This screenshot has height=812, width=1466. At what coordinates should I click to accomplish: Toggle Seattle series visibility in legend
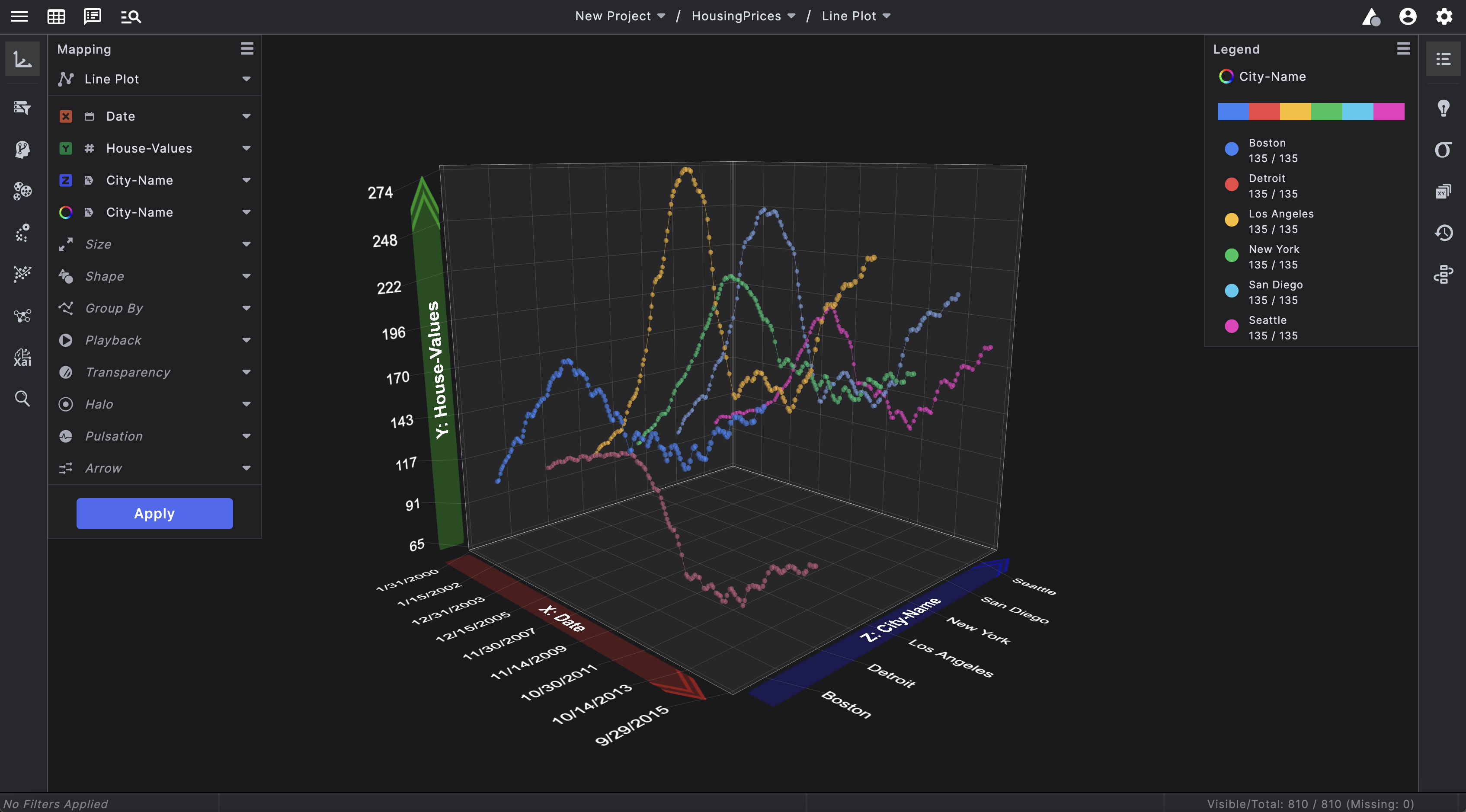pyautogui.click(x=1232, y=326)
